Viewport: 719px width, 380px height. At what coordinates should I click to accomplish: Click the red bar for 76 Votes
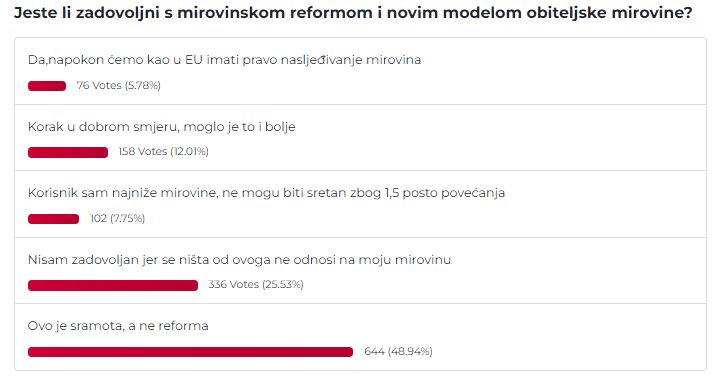click(x=47, y=86)
